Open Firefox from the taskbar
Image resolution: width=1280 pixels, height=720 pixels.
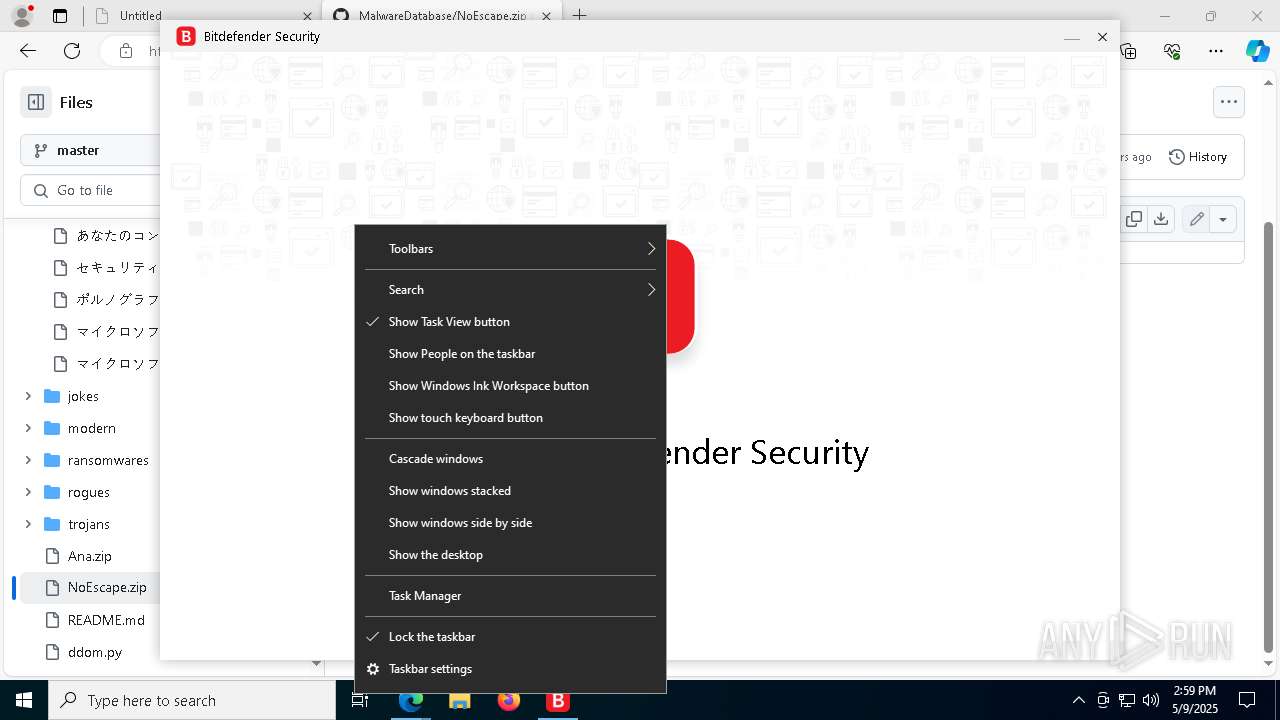point(509,700)
